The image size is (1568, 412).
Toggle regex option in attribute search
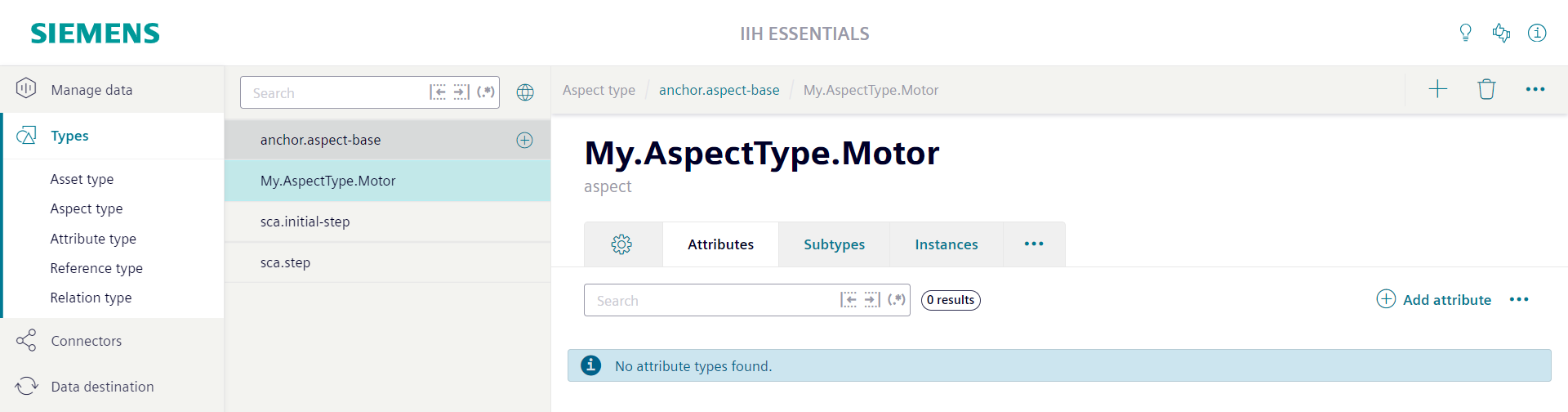pos(897,300)
